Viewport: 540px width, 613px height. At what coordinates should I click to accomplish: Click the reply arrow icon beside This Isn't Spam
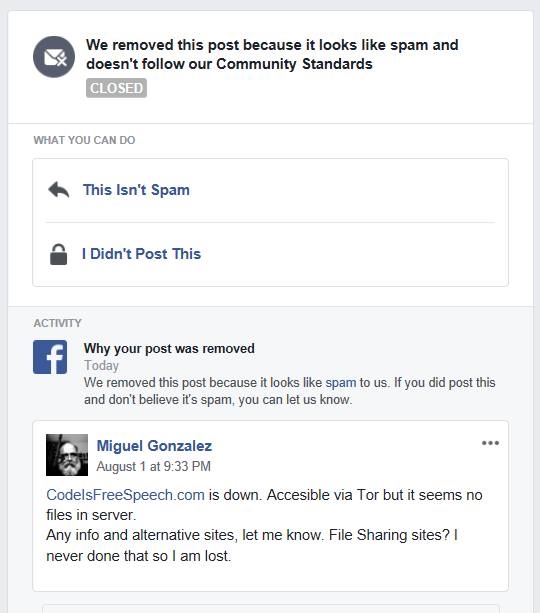point(59,190)
